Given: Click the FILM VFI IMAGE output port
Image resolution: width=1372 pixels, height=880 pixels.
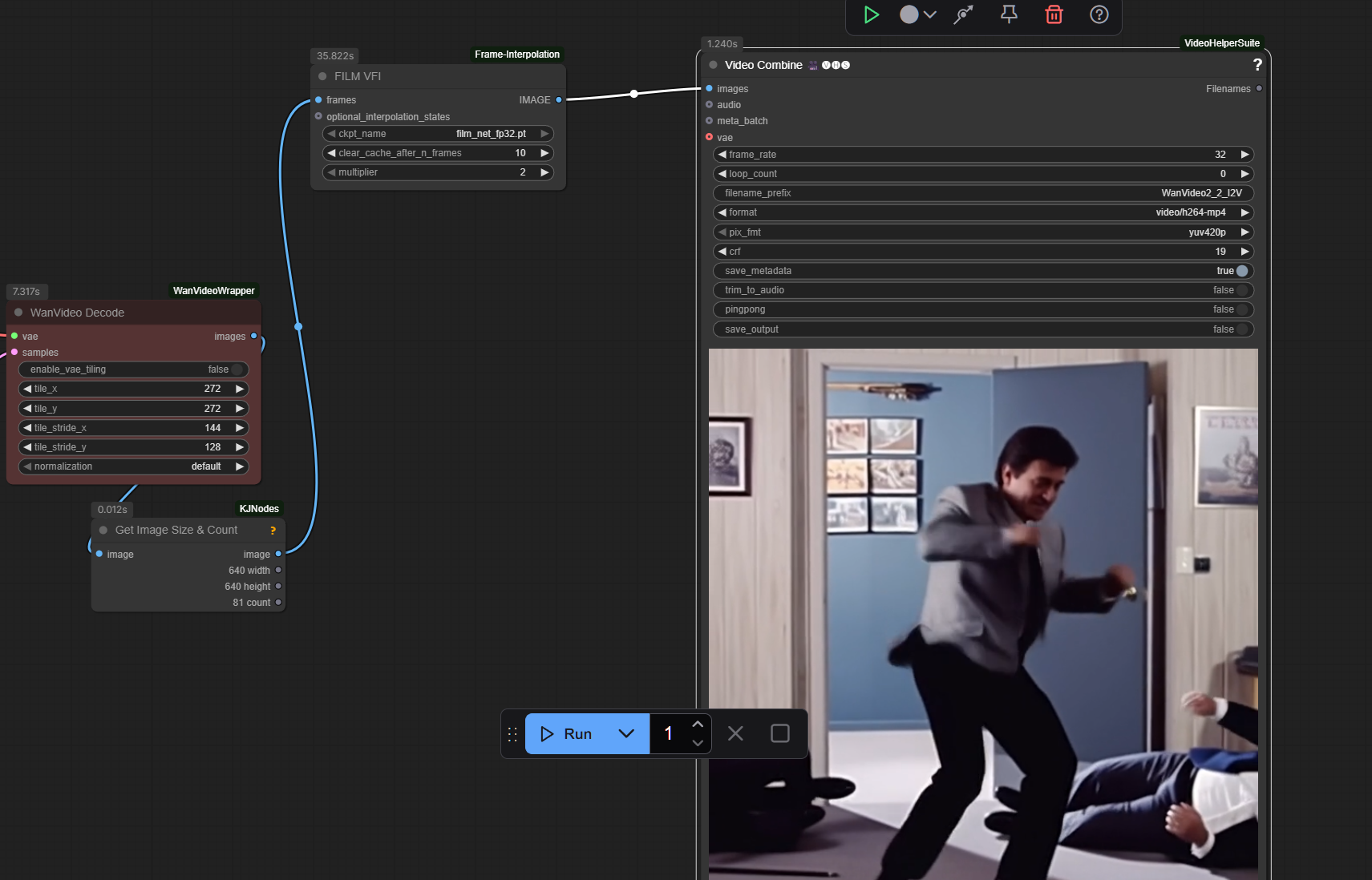Looking at the screenshot, I should tap(559, 100).
